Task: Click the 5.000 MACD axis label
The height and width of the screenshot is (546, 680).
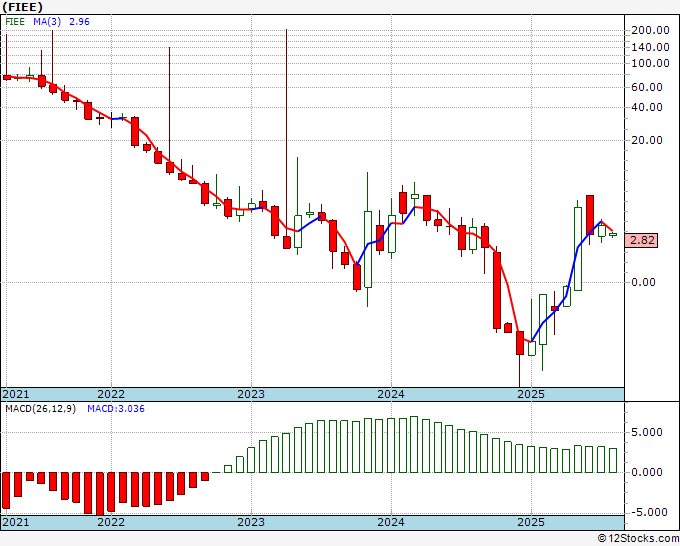Action: [647, 432]
